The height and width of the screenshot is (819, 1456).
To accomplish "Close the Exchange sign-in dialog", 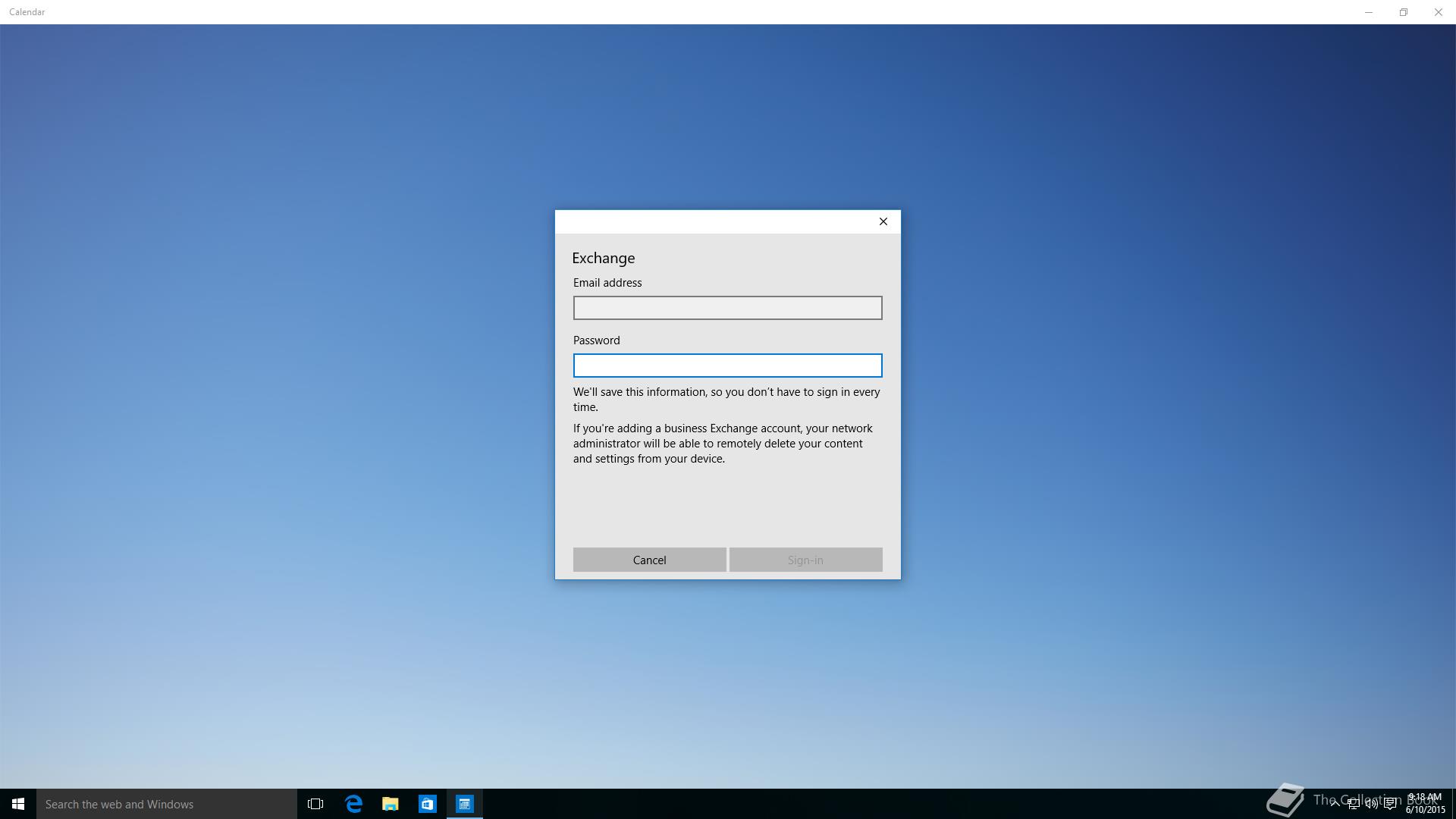I will click(x=883, y=221).
